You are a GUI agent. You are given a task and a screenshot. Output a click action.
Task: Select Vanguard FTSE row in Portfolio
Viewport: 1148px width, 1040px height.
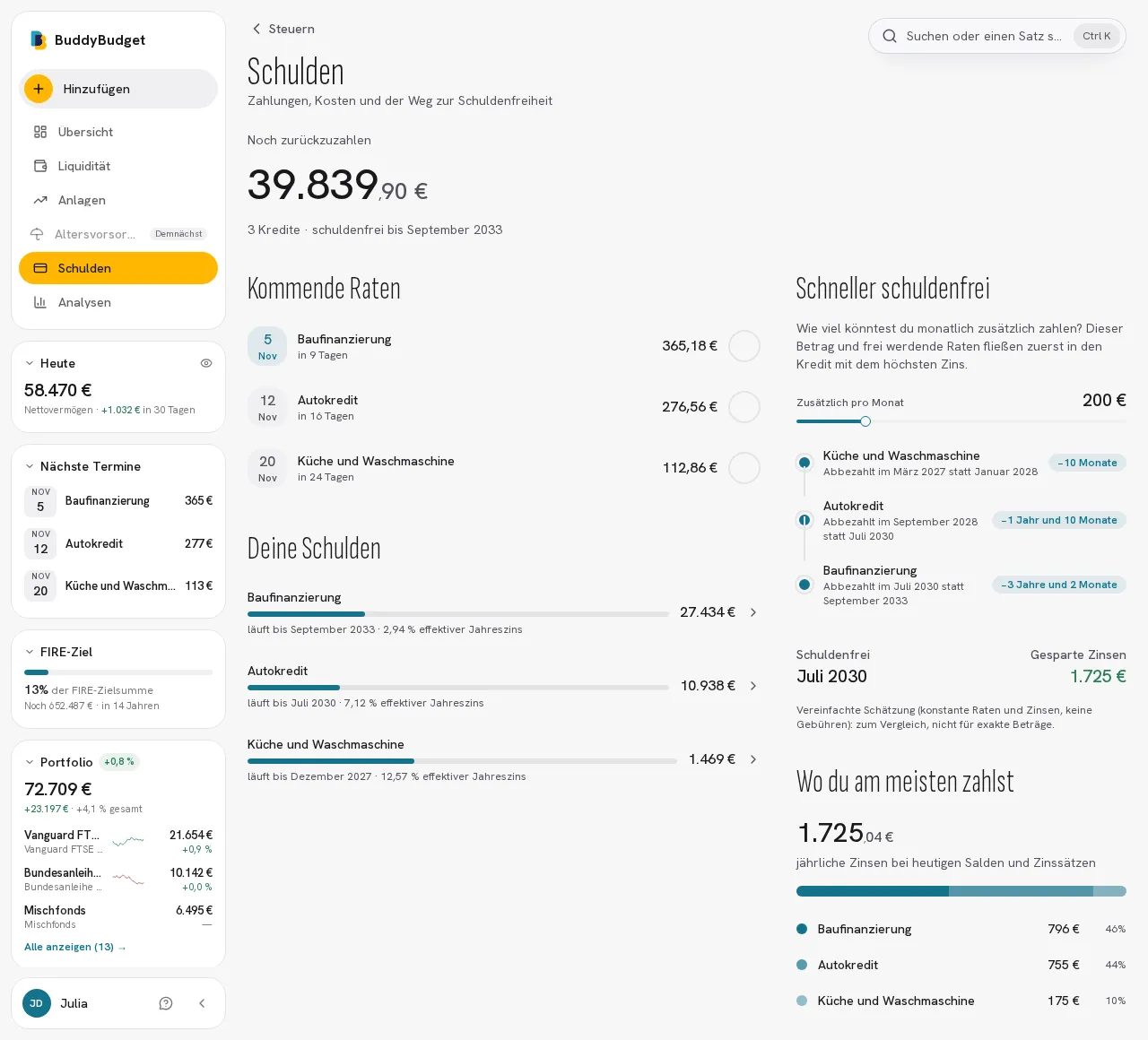click(118, 841)
